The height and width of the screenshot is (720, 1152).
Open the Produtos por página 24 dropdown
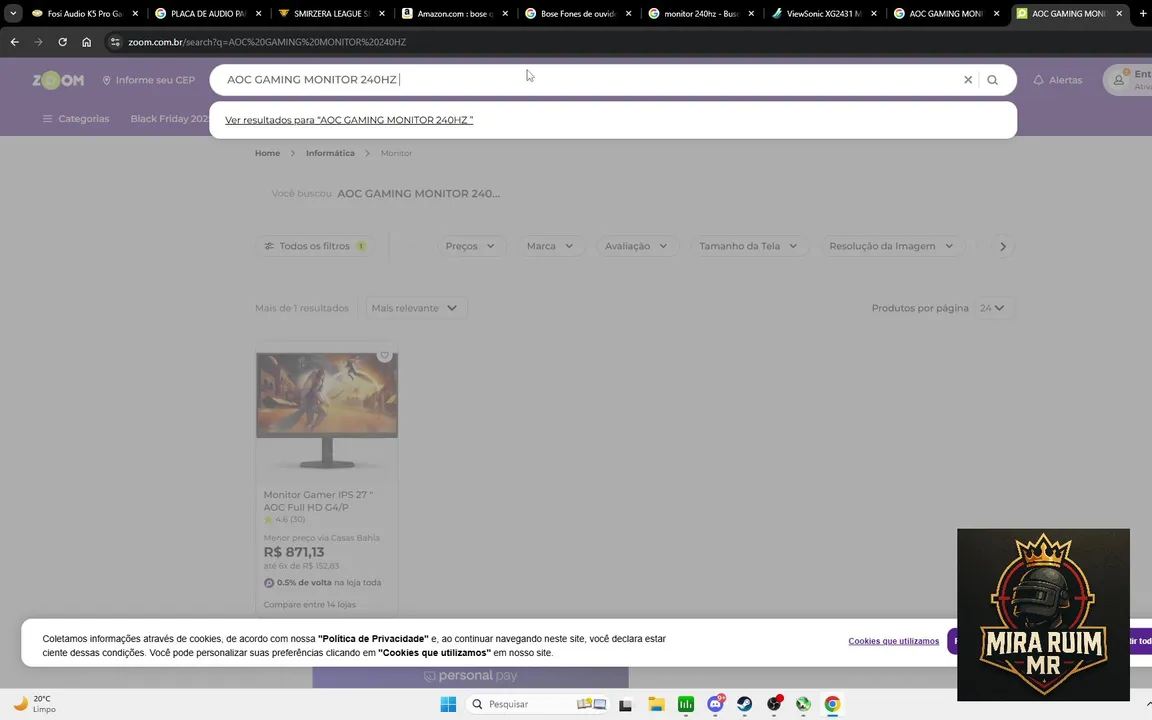pyautogui.click(x=992, y=308)
